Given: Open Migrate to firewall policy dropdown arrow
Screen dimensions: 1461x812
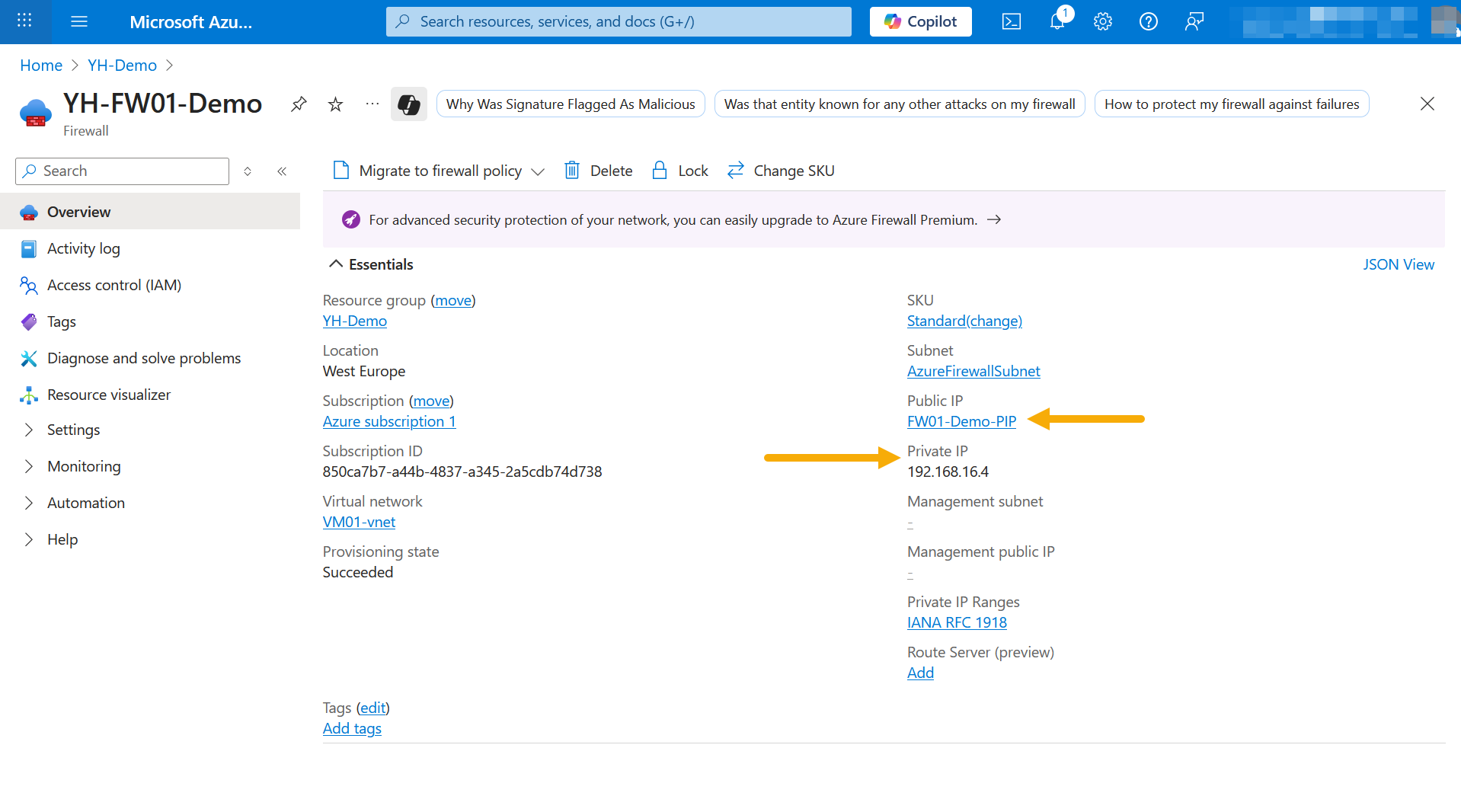Looking at the screenshot, I should (x=538, y=171).
